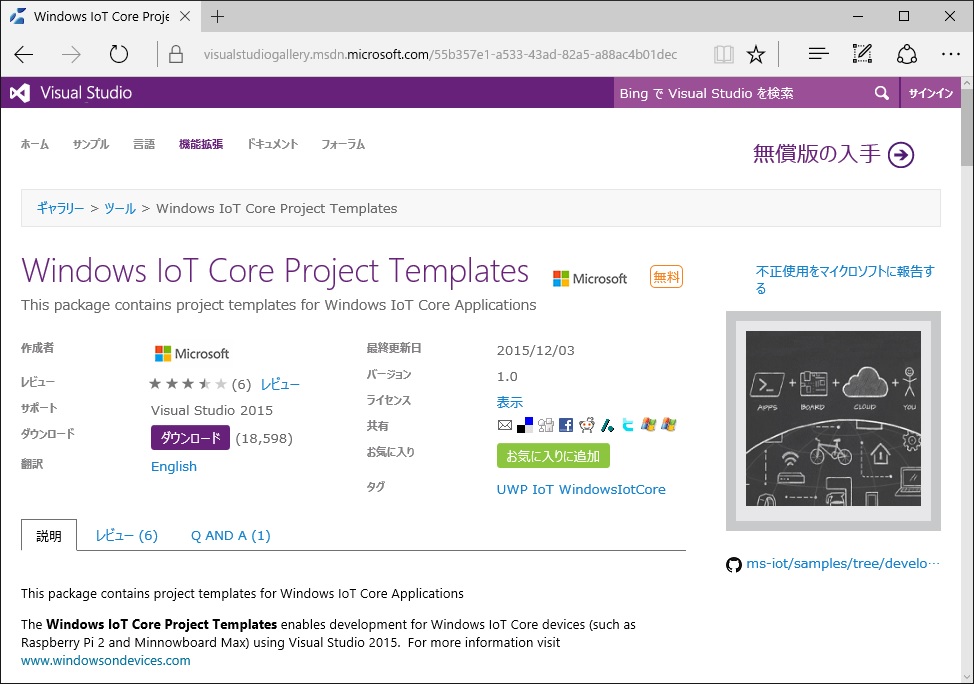Open the Make a Web Note tool
The image size is (974, 684).
tap(862, 54)
